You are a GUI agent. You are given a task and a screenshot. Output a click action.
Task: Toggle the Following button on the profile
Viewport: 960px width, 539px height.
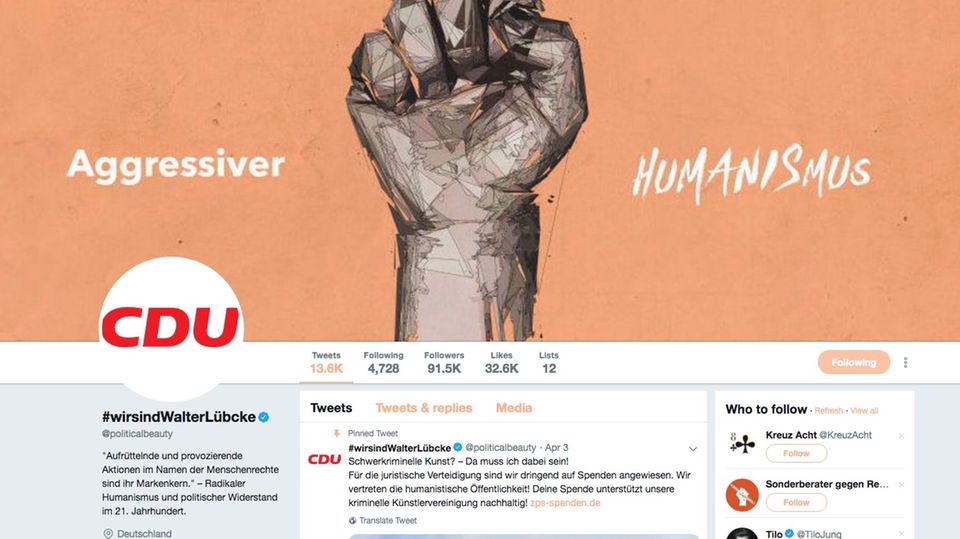pyautogui.click(x=853, y=363)
